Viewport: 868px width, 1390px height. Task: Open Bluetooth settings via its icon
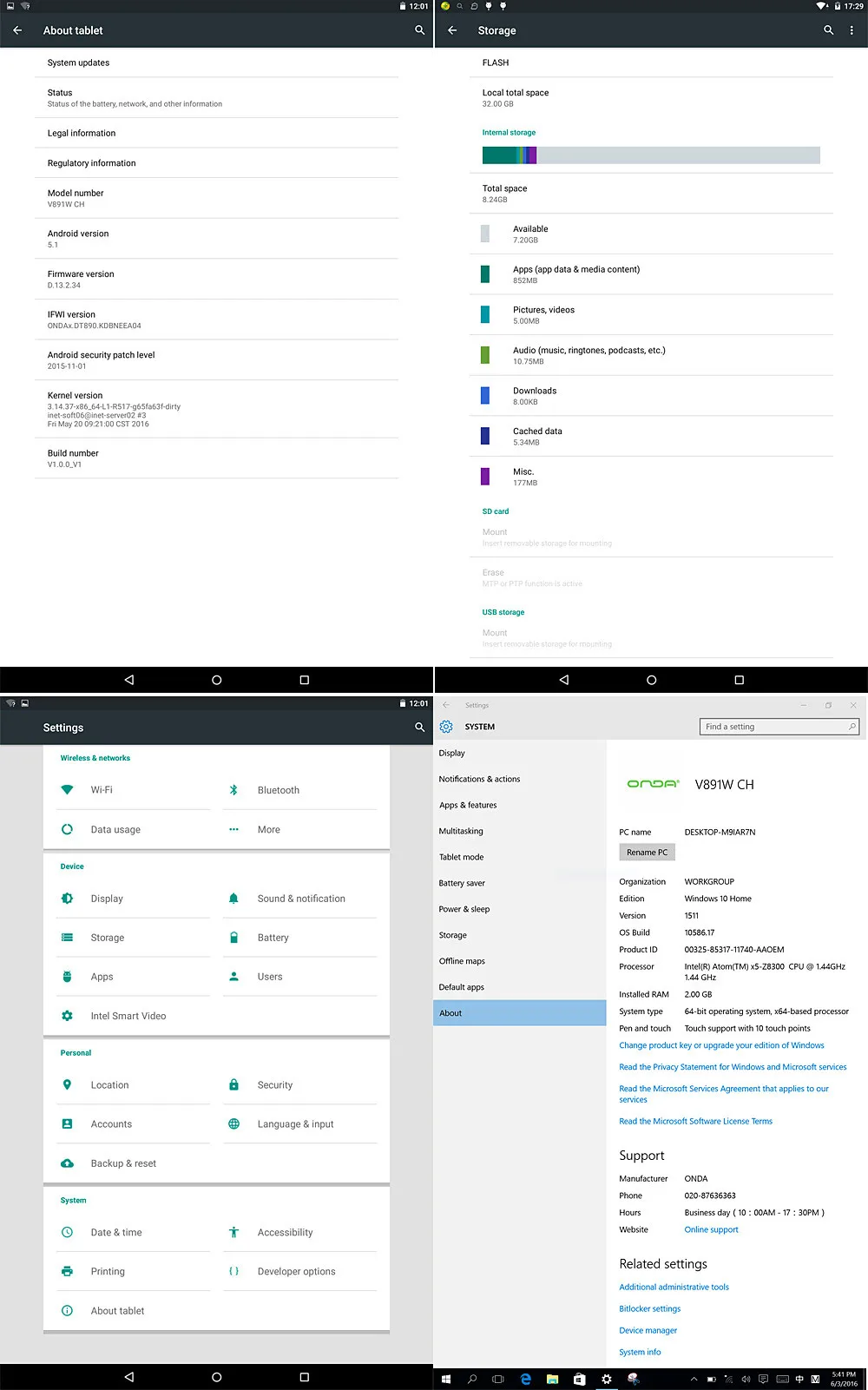233,790
